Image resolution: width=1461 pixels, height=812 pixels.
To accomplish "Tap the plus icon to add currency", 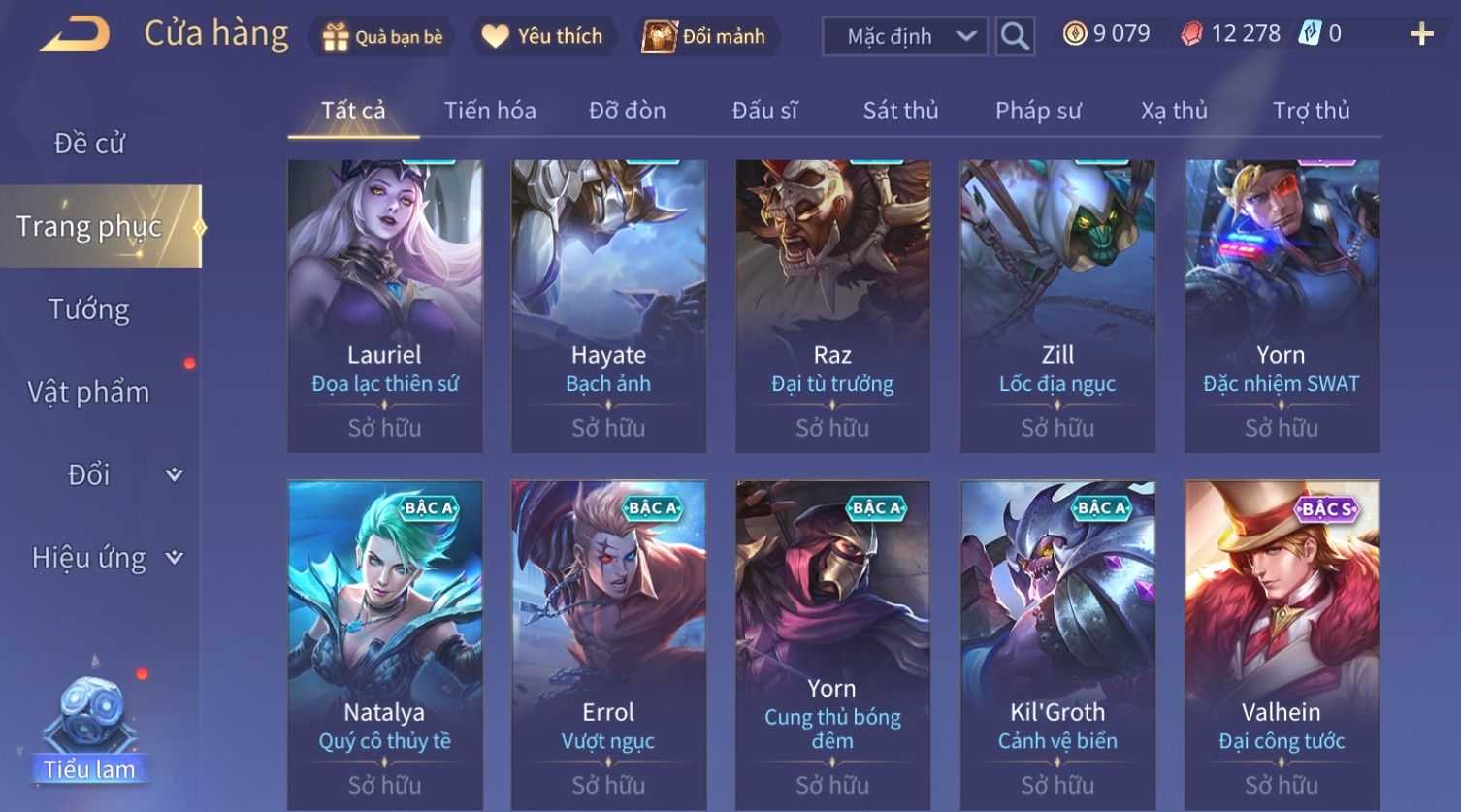I will 1421,35.
